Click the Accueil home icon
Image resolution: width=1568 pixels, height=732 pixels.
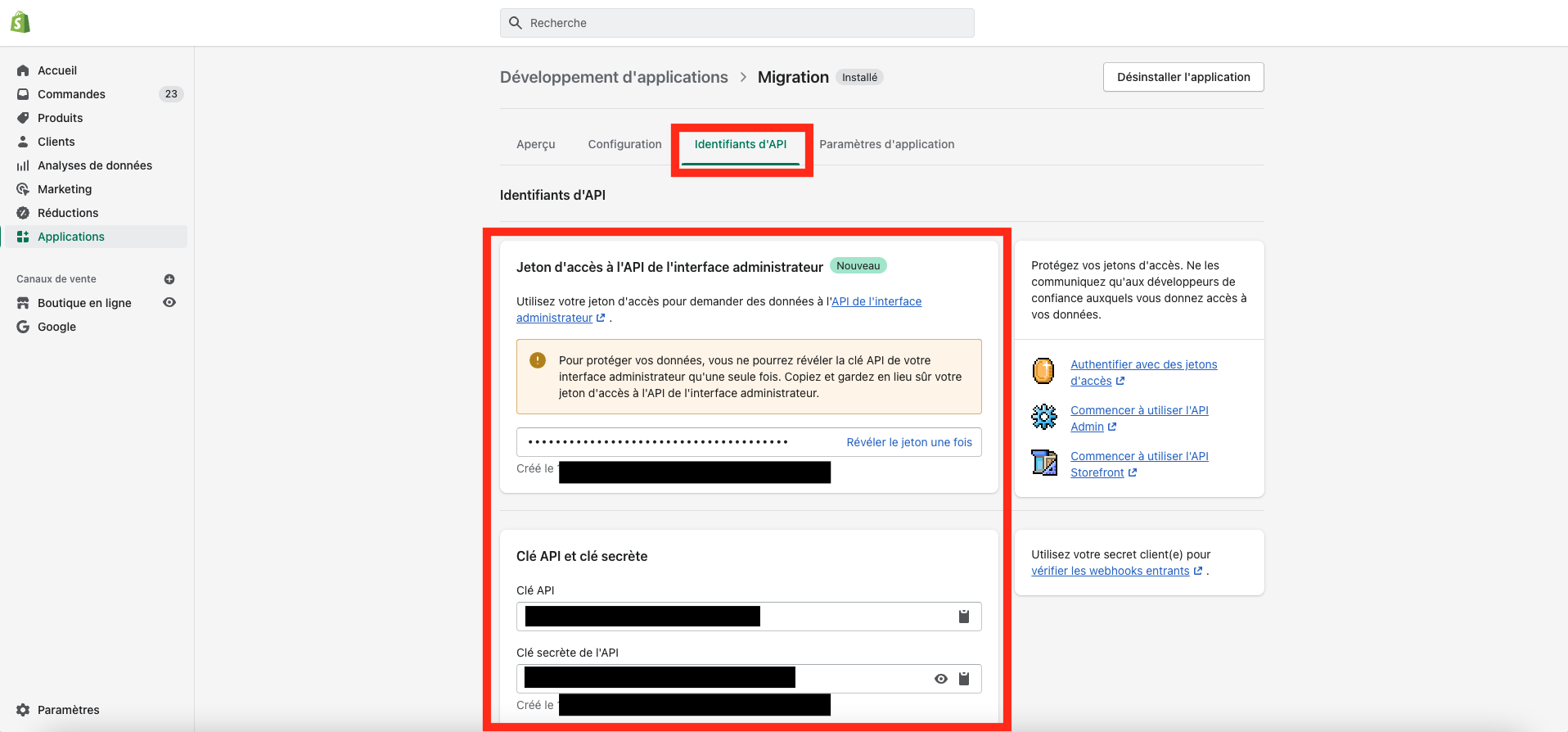(23, 70)
